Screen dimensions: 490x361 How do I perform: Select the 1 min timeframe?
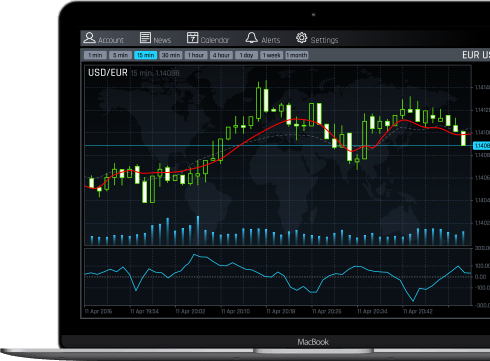pyautogui.click(x=95, y=55)
